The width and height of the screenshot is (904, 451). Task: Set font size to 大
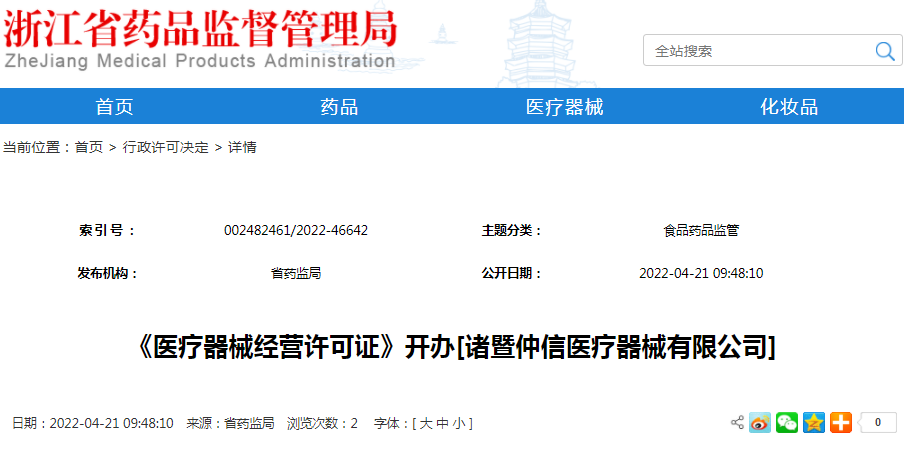pos(425,424)
